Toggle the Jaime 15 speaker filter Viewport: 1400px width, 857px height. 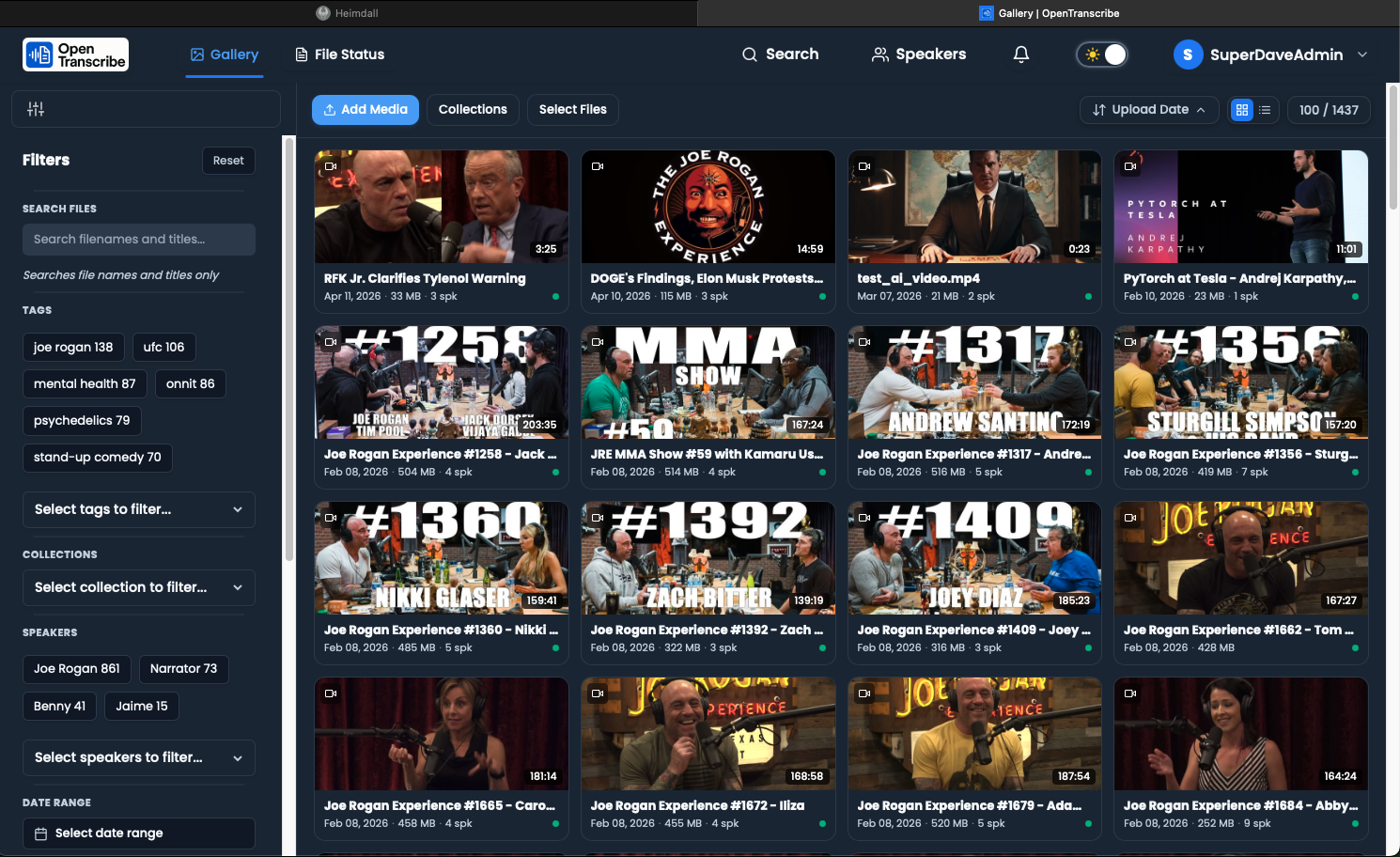pos(142,707)
